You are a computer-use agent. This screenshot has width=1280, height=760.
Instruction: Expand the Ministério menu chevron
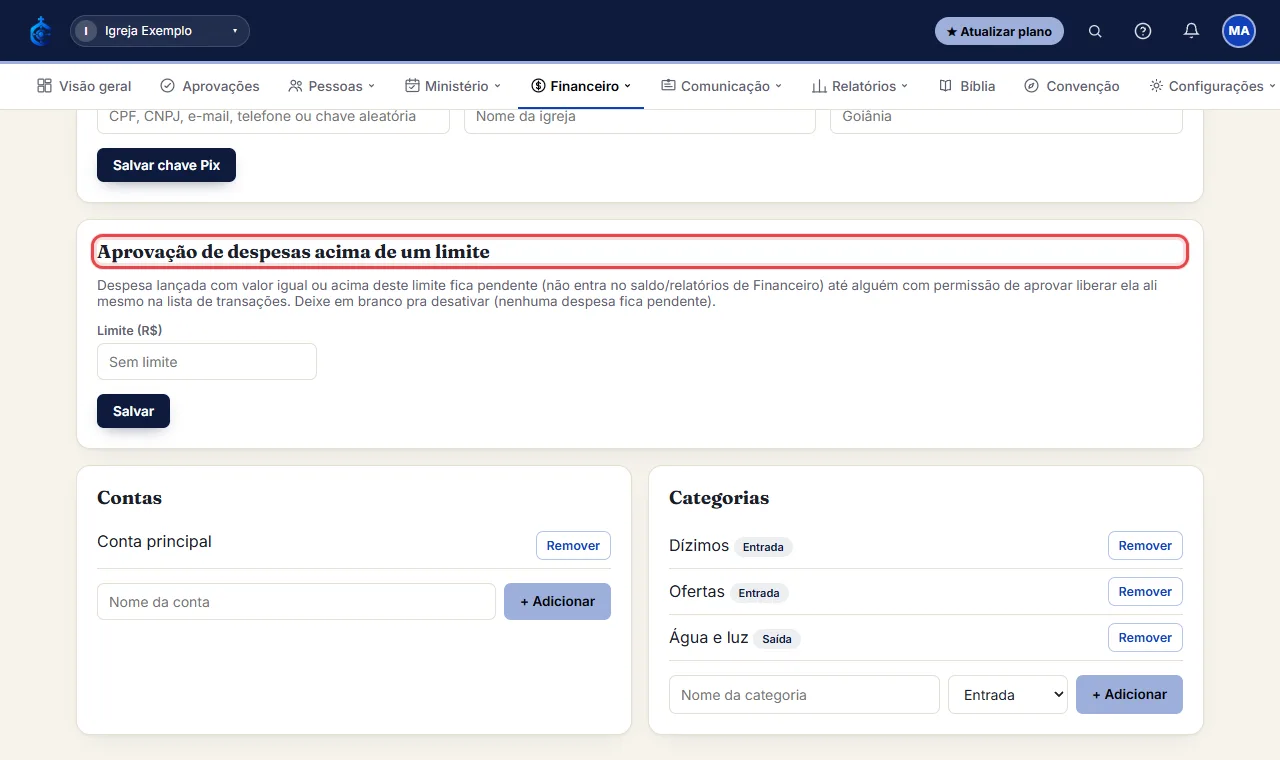click(x=498, y=86)
